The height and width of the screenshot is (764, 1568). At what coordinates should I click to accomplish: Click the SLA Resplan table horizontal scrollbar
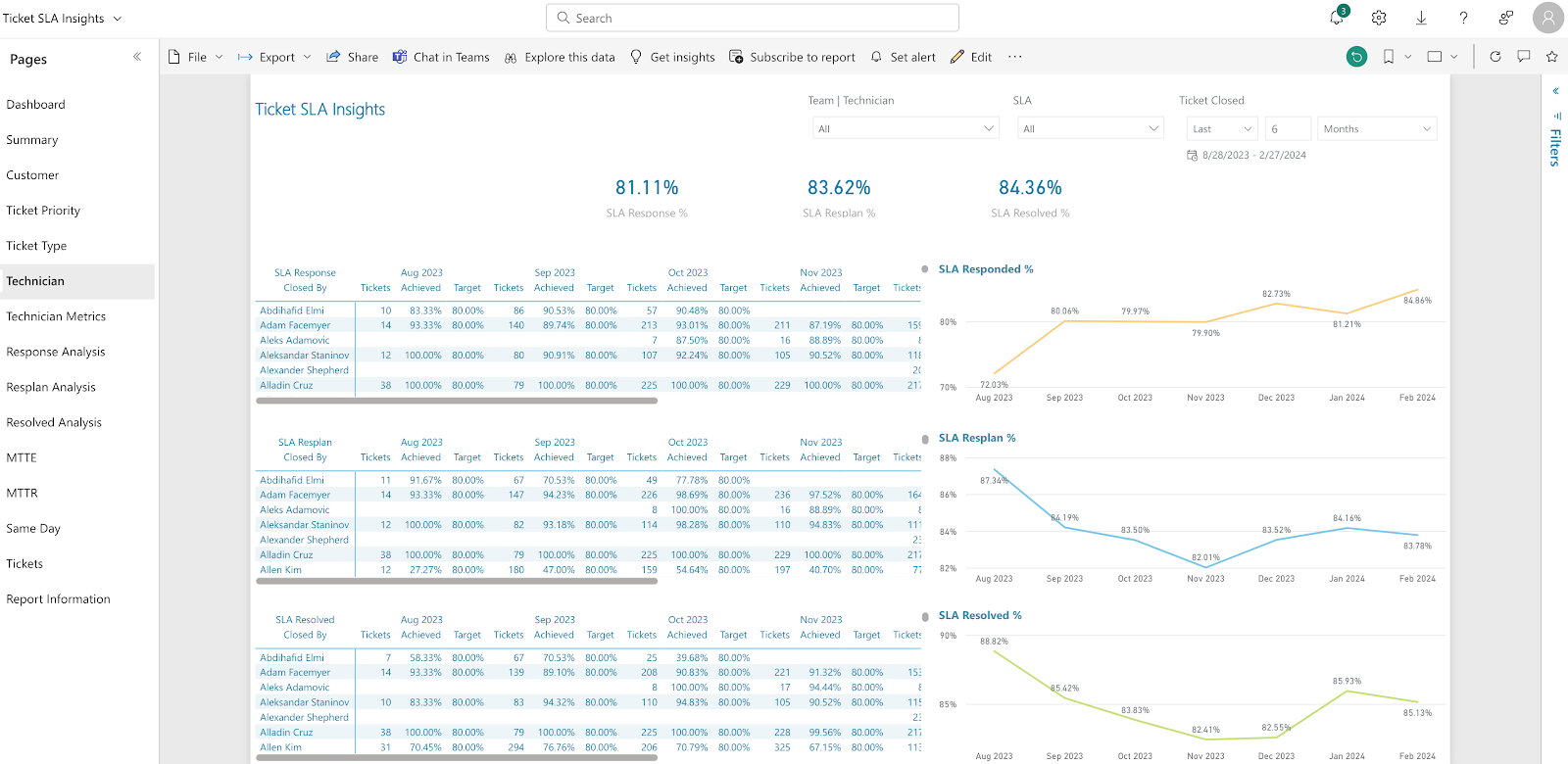(457, 581)
